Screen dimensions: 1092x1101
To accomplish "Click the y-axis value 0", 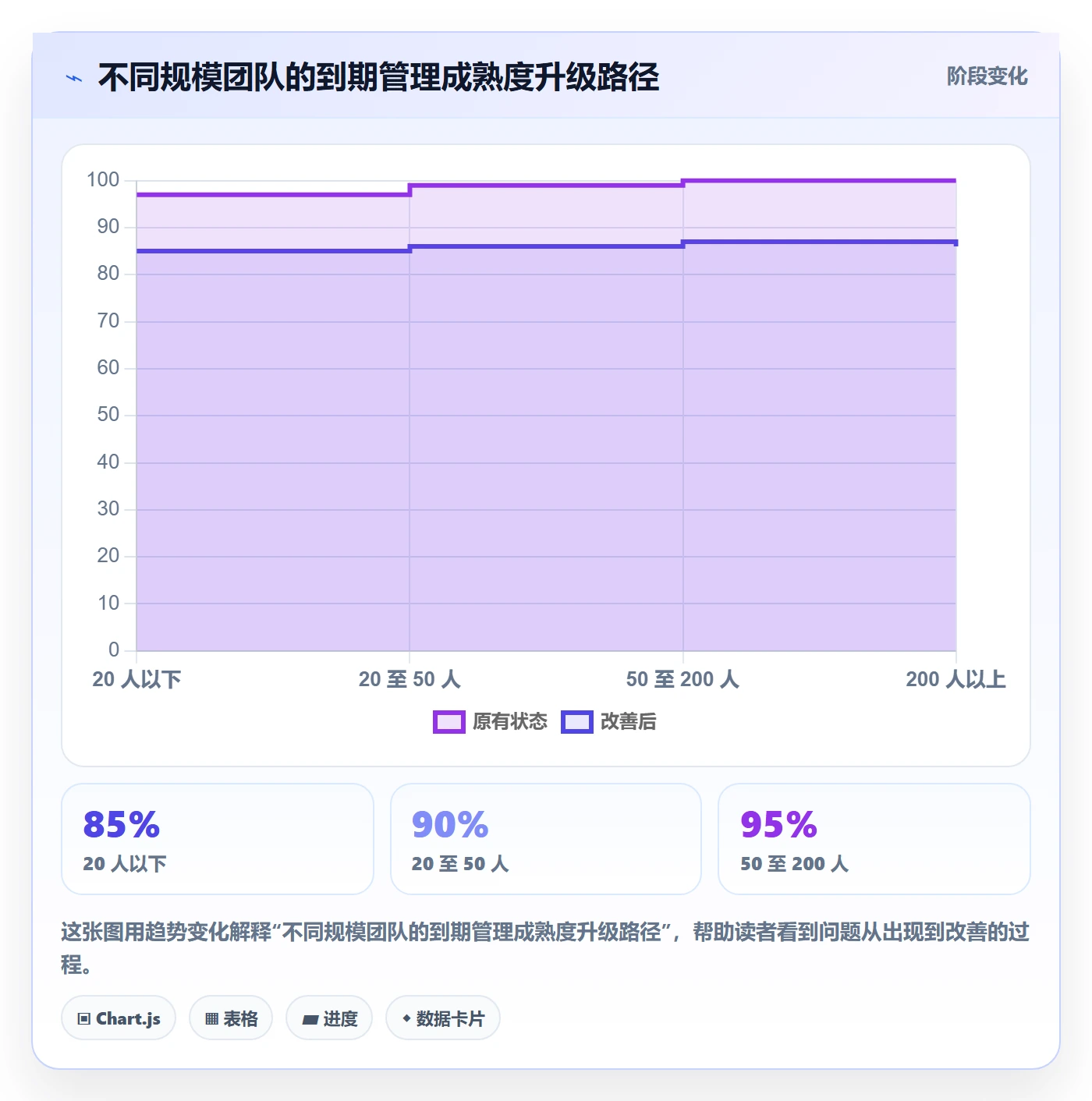I will point(114,650).
